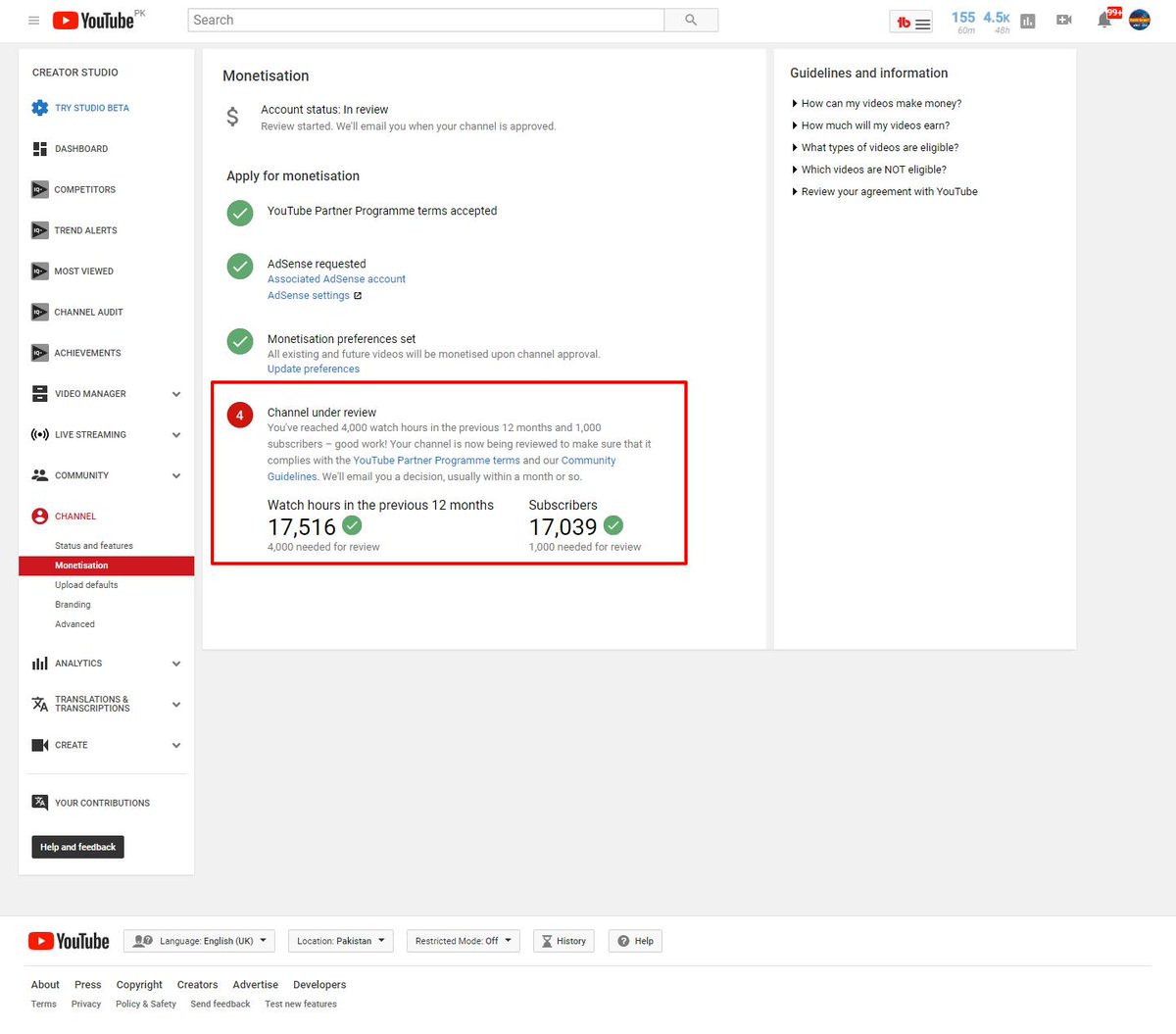Screen dimensions: 1176x1034
Task: Click the Channel person icon
Action: [39, 517]
